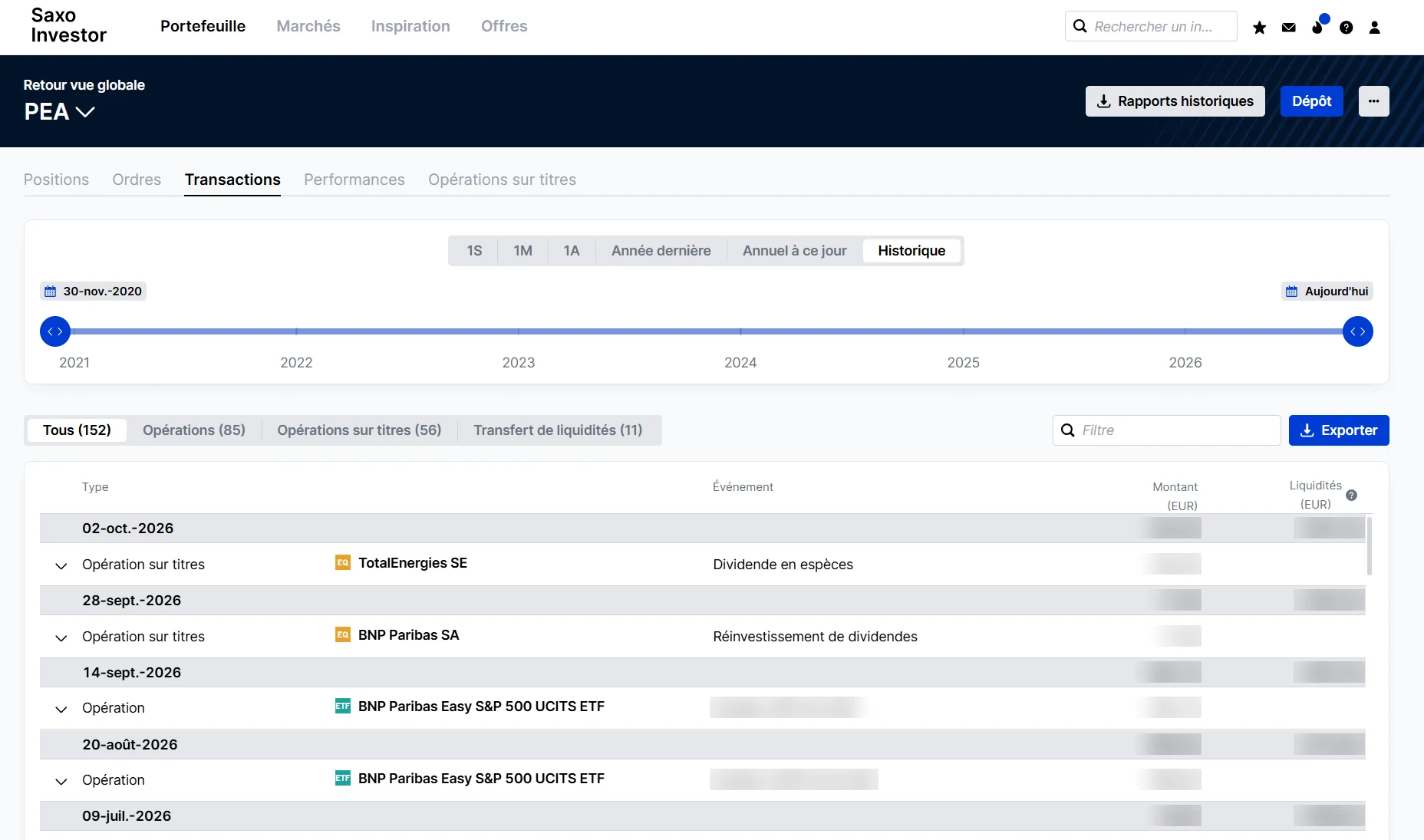Click the Aujourd'hui calendar icon
1424x840 pixels.
[1292, 292]
